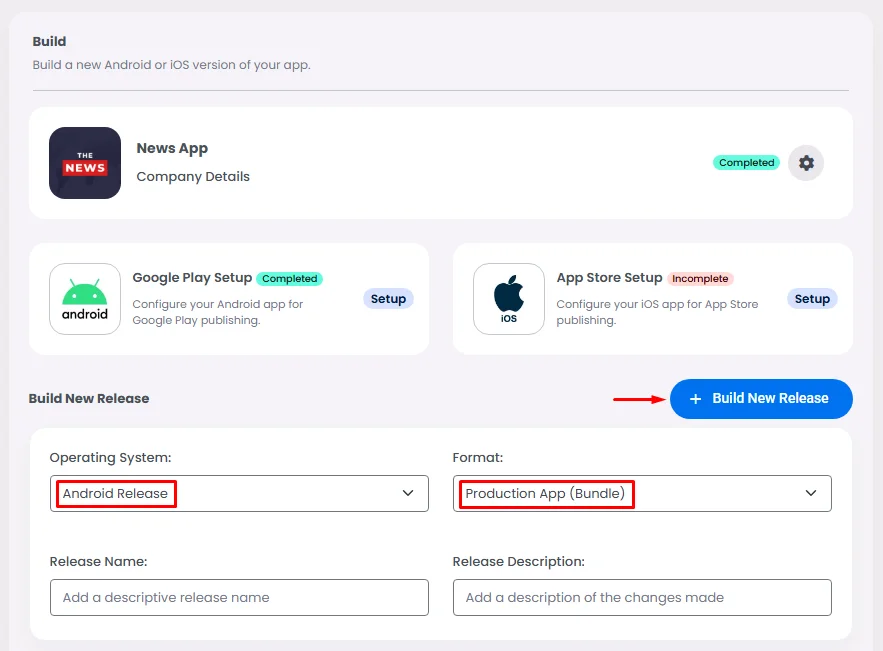
Task: Click the Company Details link
Action: 193,177
